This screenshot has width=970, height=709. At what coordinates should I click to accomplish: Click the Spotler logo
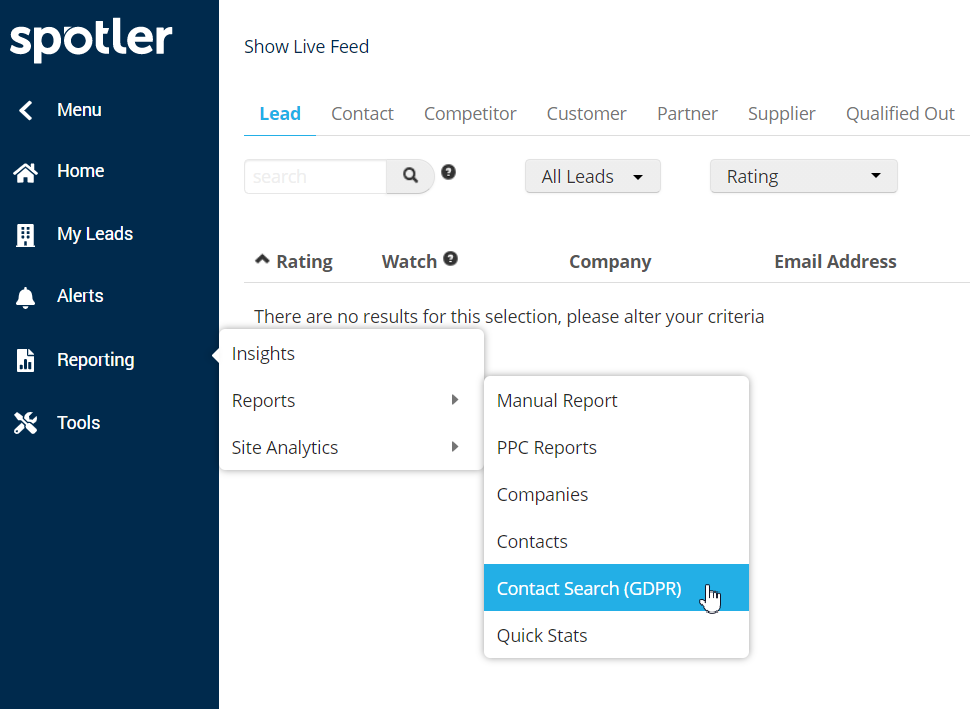click(90, 40)
